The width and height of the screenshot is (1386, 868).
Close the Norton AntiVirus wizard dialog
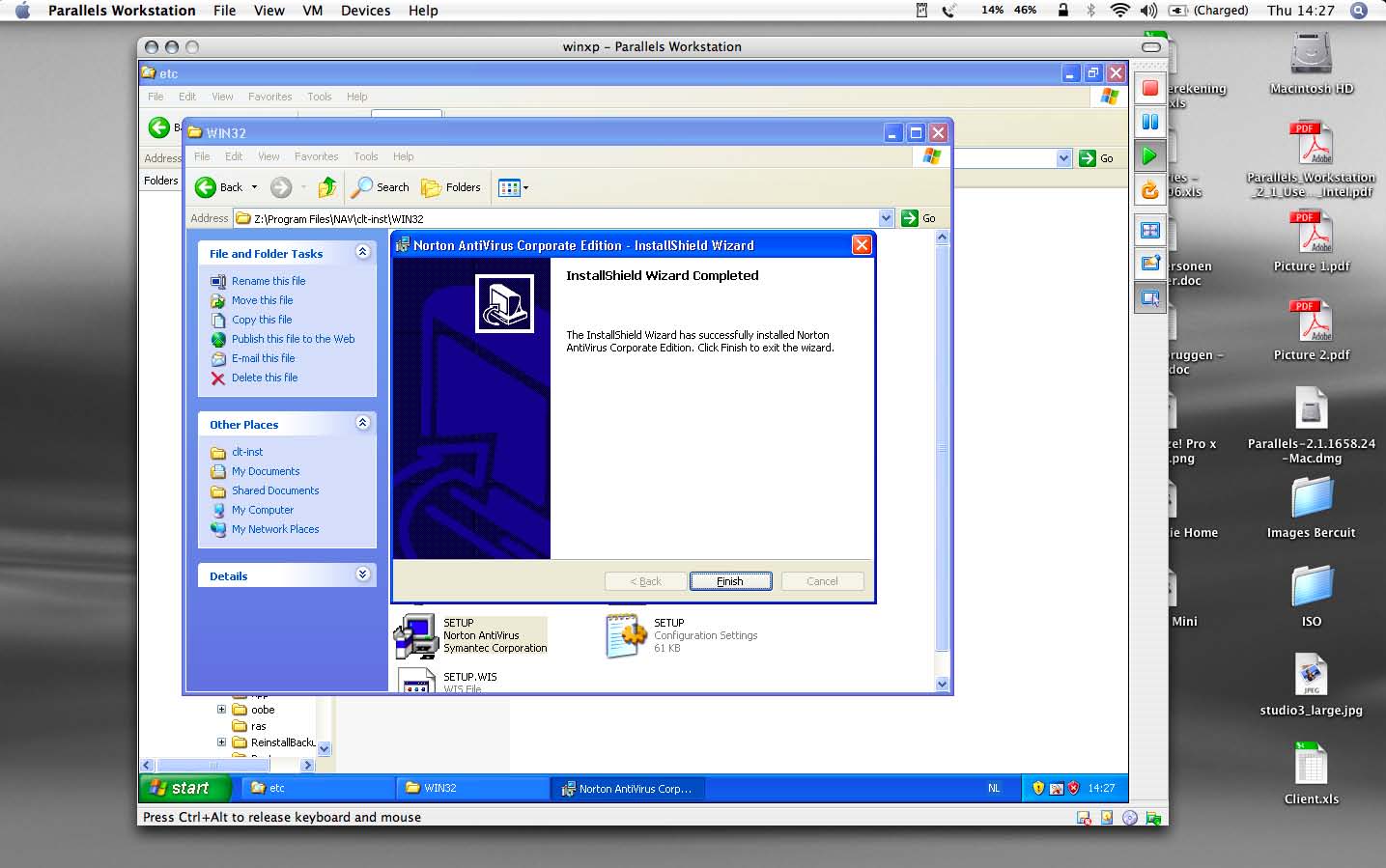click(862, 245)
